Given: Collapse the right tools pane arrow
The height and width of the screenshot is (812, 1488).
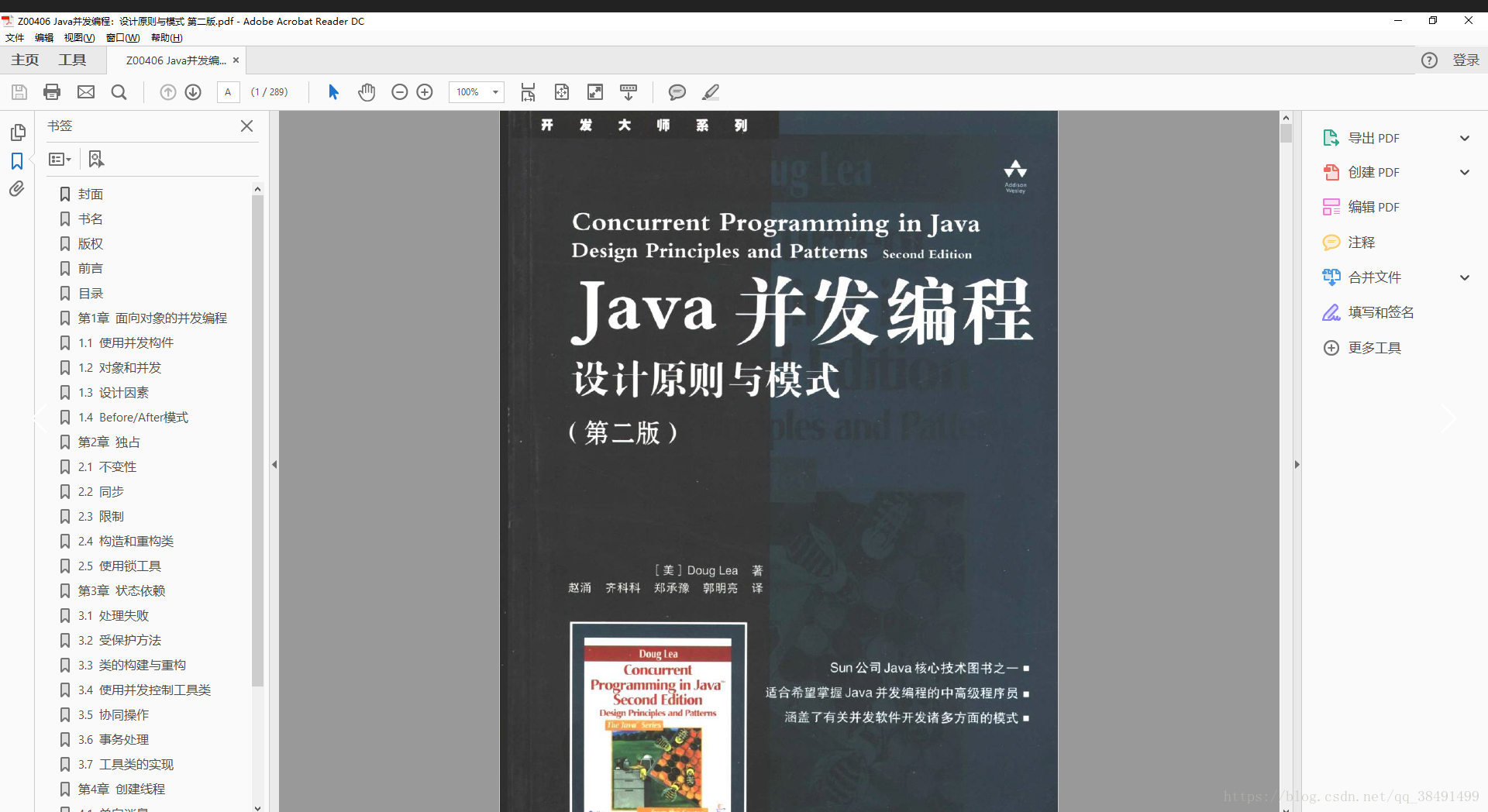Looking at the screenshot, I should point(1297,465).
